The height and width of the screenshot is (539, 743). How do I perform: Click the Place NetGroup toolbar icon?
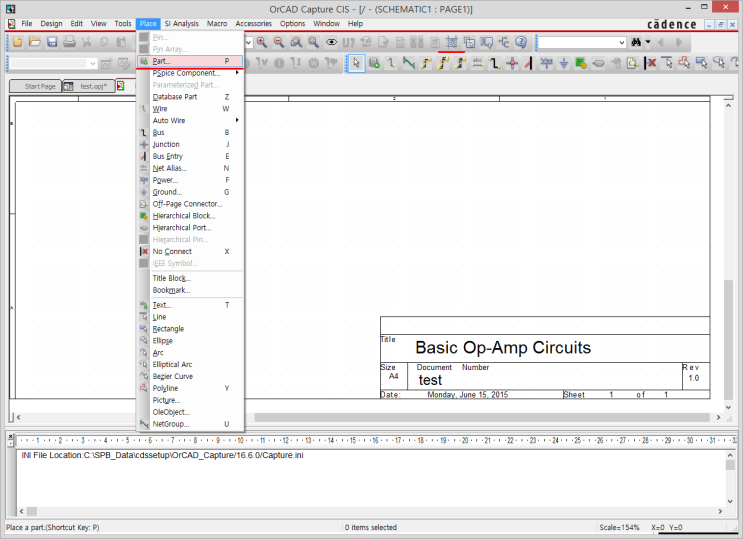click(x=408, y=63)
